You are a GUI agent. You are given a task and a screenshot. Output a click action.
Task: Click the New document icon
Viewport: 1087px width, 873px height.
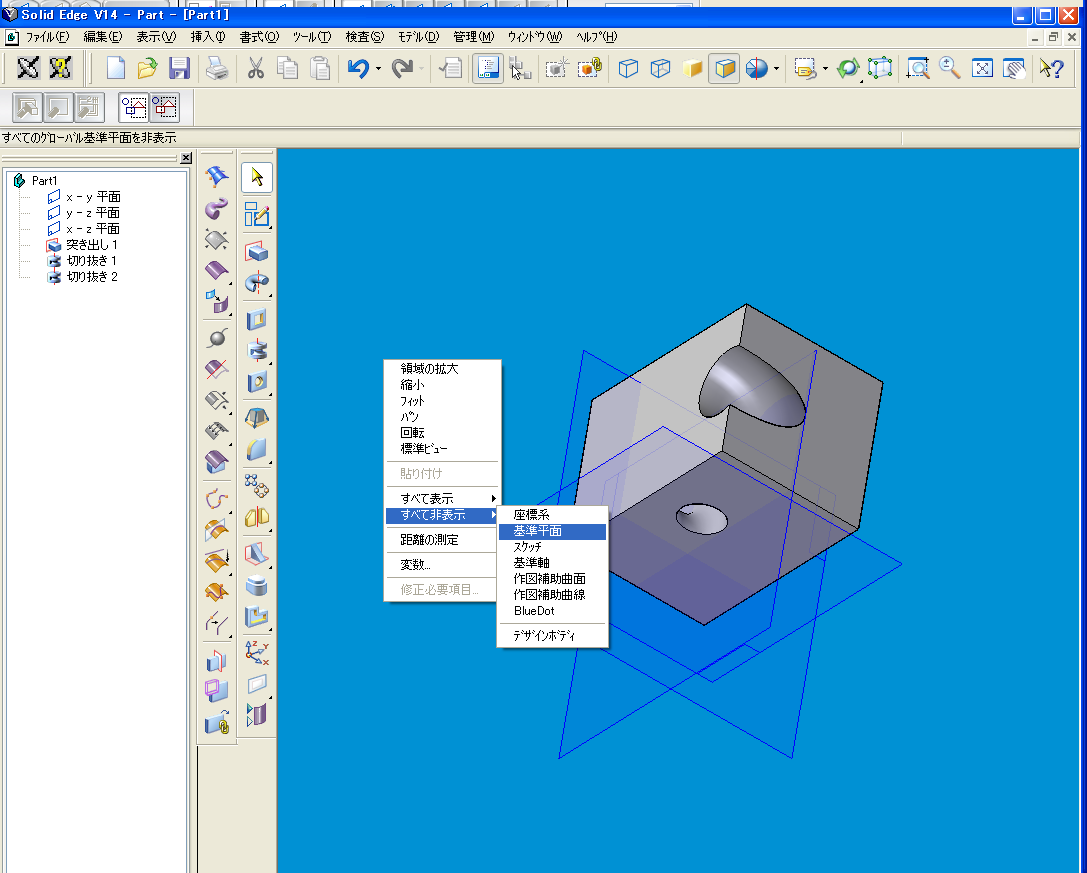[x=116, y=68]
